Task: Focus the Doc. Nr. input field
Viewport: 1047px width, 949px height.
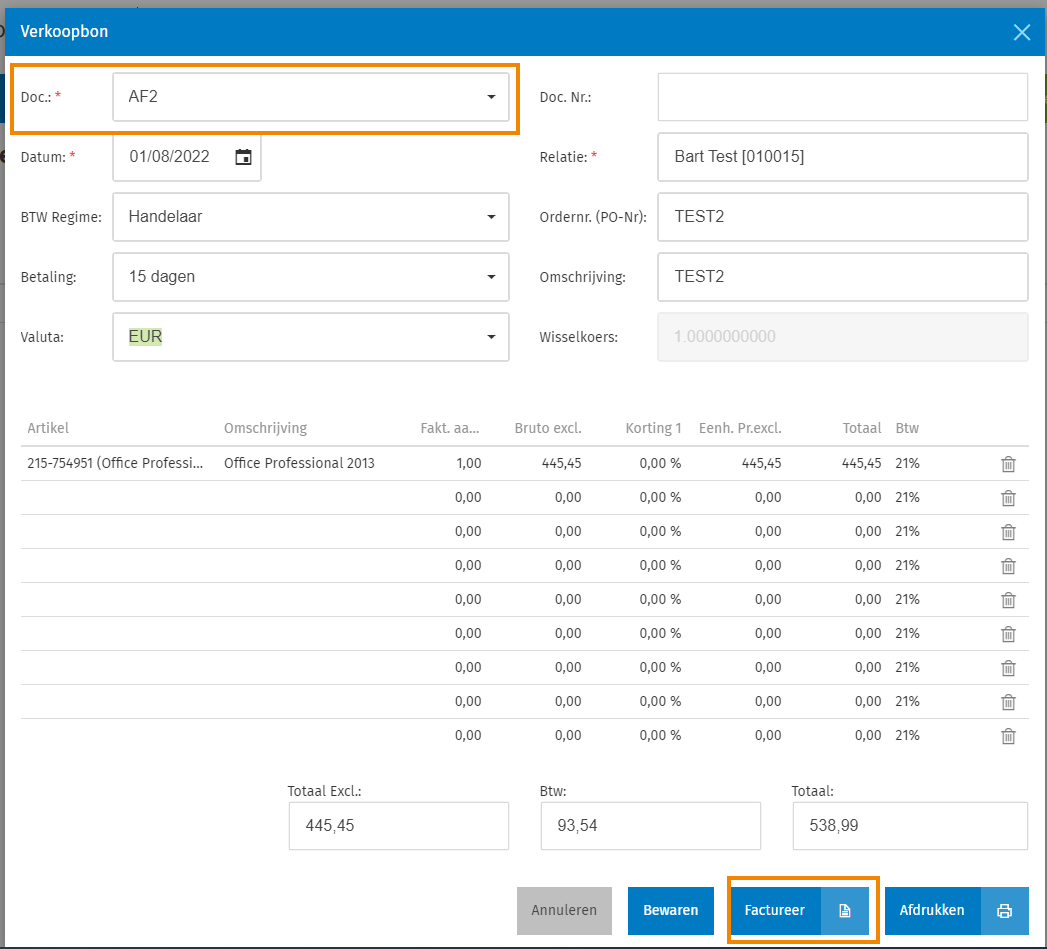Action: [843, 97]
